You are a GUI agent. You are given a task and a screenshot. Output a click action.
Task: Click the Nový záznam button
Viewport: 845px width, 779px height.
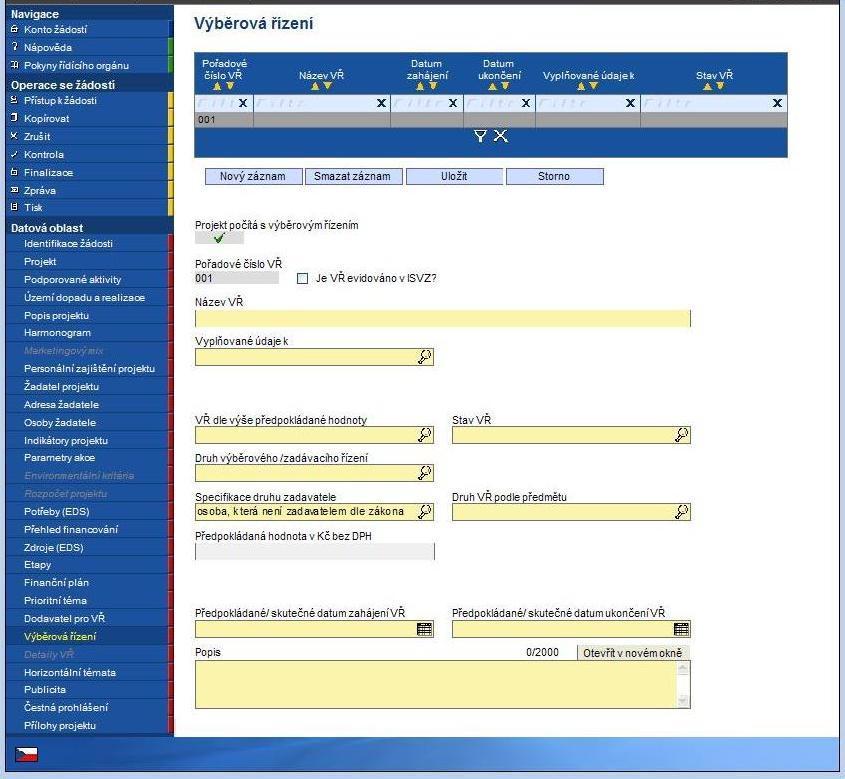tap(253, 176)
